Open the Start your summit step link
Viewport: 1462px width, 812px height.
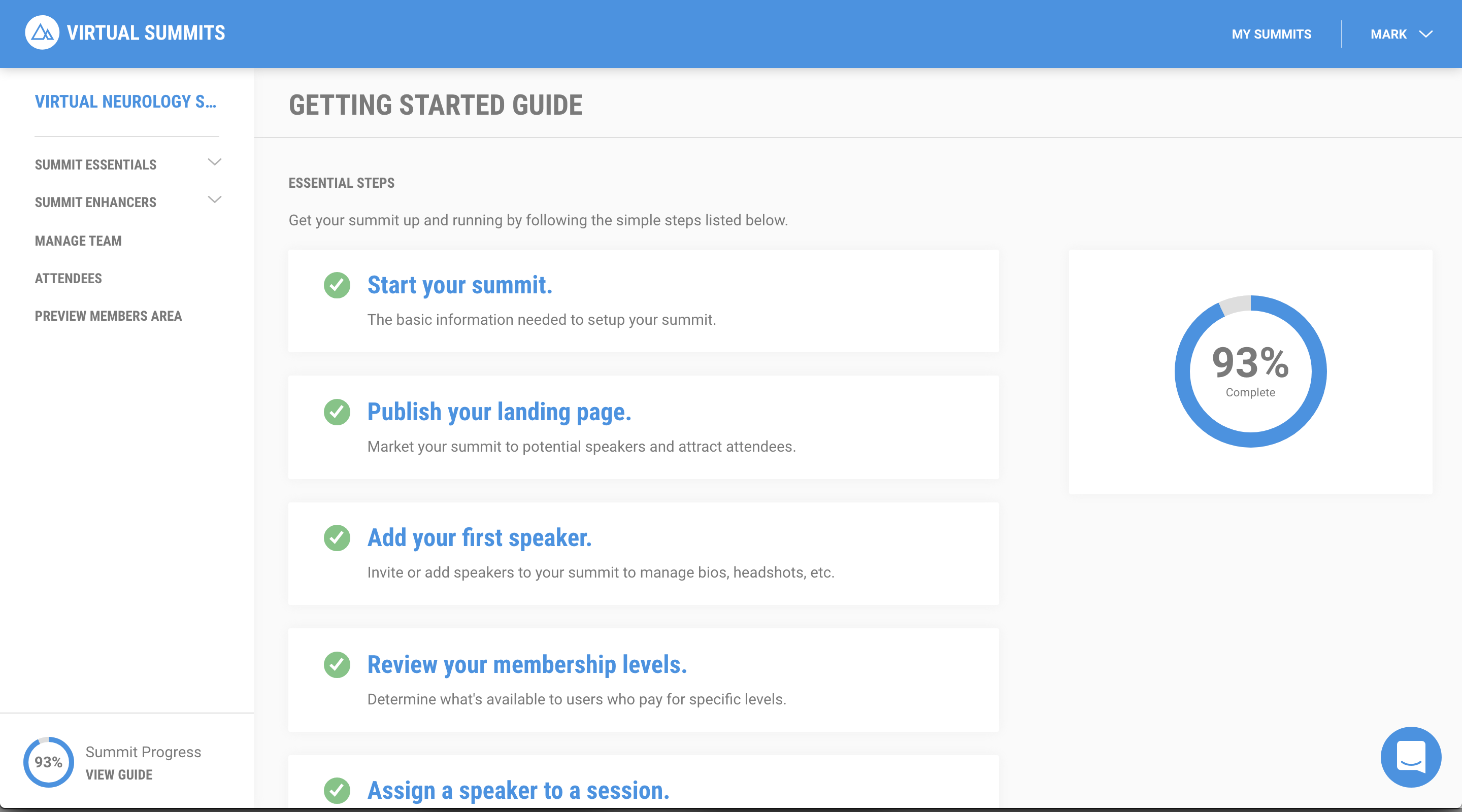(x=459, y=285)
